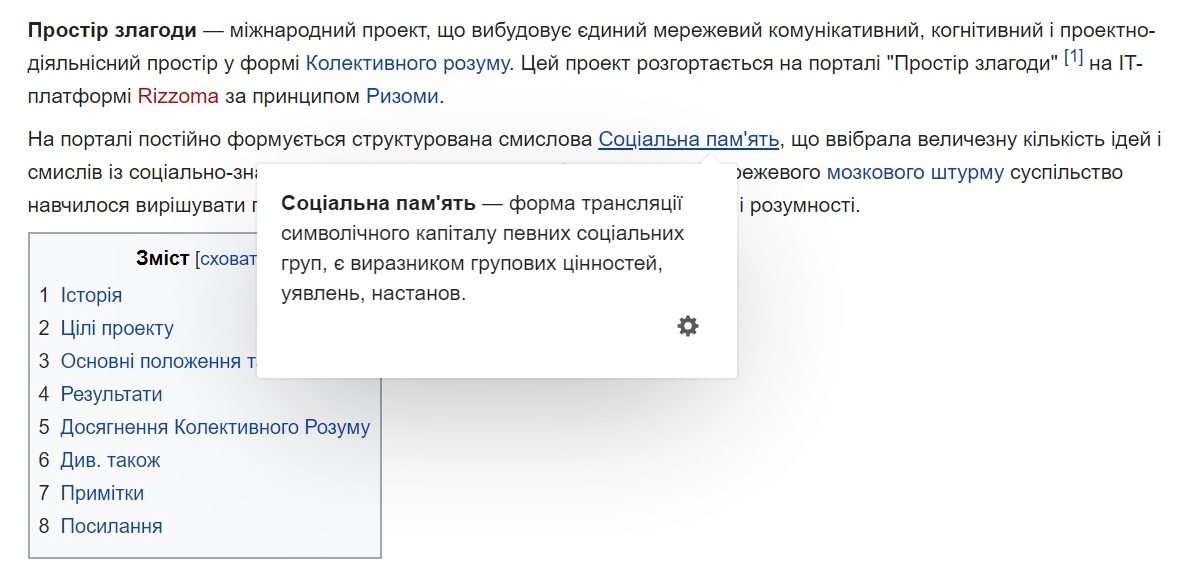
Task: Hide the table of contents via сховати
Action: tap(227, 259)
